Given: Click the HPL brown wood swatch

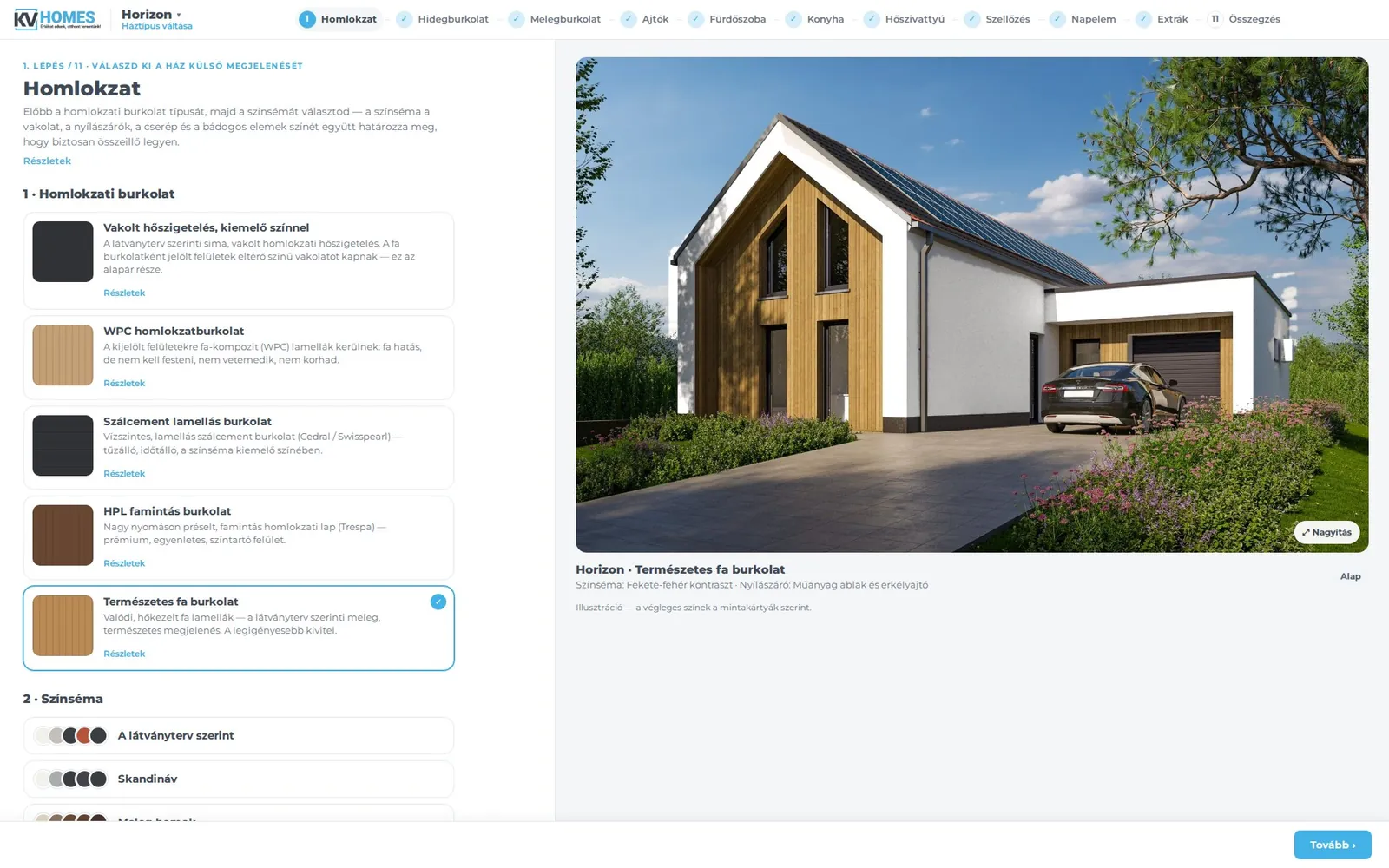Looking at the screenshot, I should [x=63, y=536].
